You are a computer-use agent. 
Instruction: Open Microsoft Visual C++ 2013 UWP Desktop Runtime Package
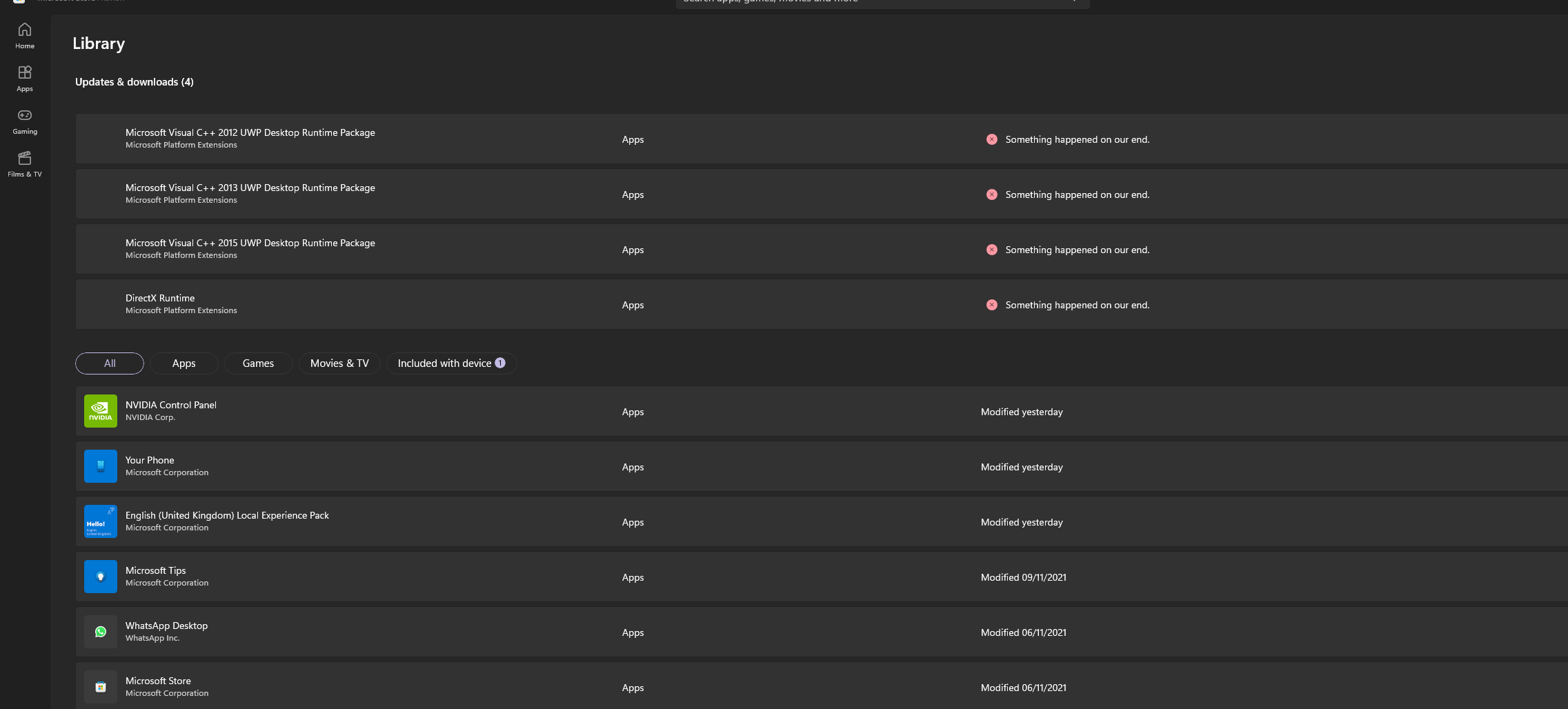click(822, 194)
